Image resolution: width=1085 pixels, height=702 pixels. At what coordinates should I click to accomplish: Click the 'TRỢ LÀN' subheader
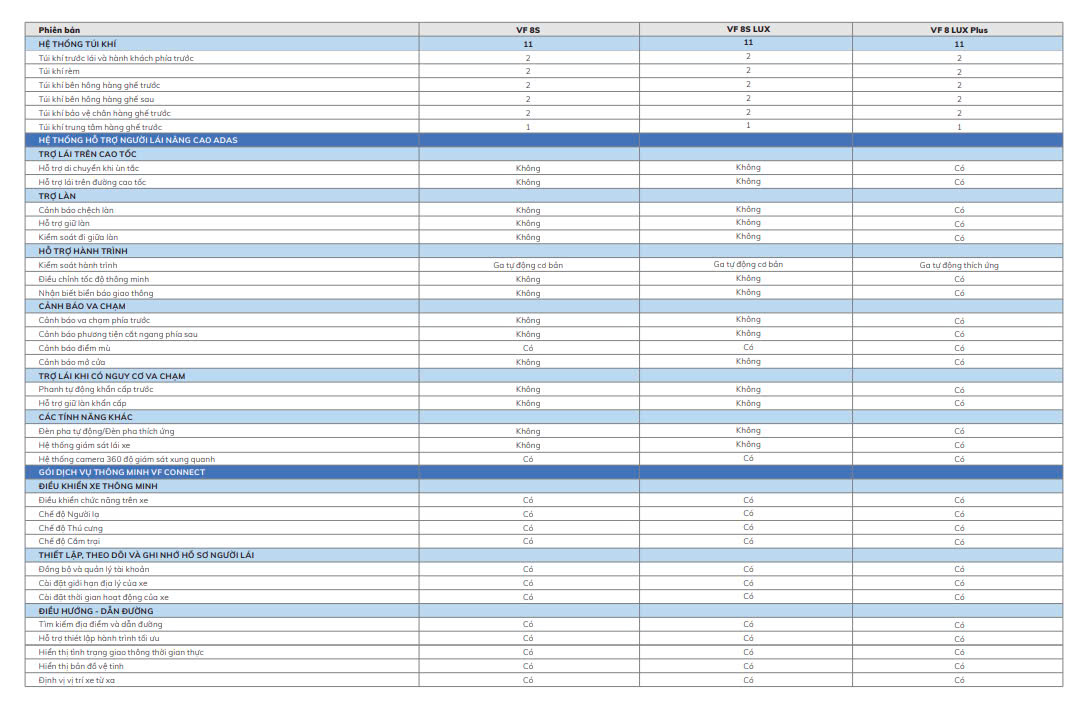click(57, 196)
